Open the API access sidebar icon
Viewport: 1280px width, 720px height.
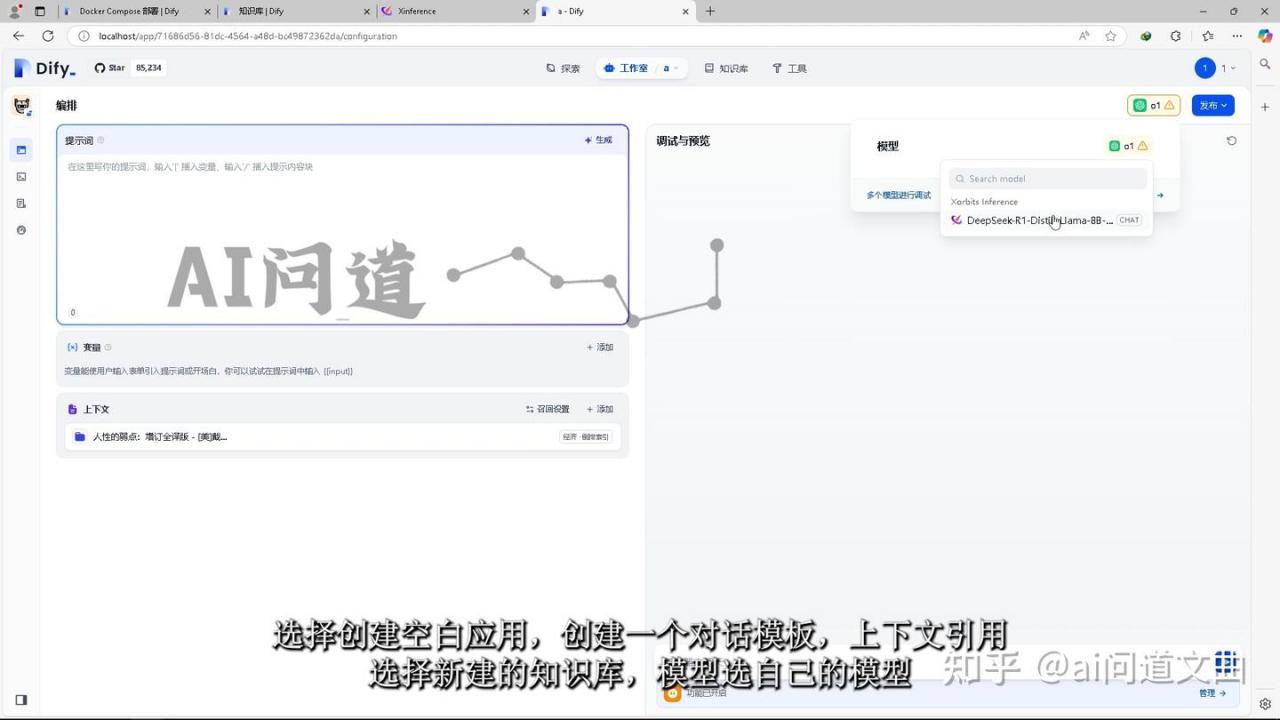click(21, 177)
